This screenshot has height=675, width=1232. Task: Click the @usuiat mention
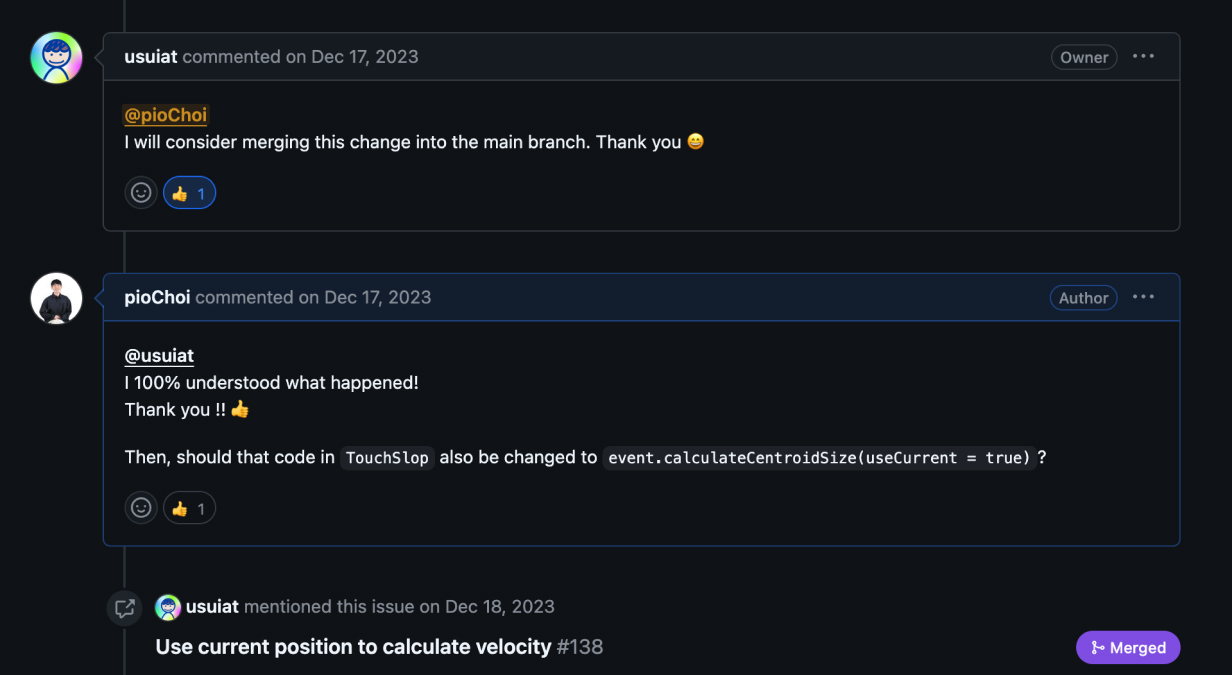point(159,356)
